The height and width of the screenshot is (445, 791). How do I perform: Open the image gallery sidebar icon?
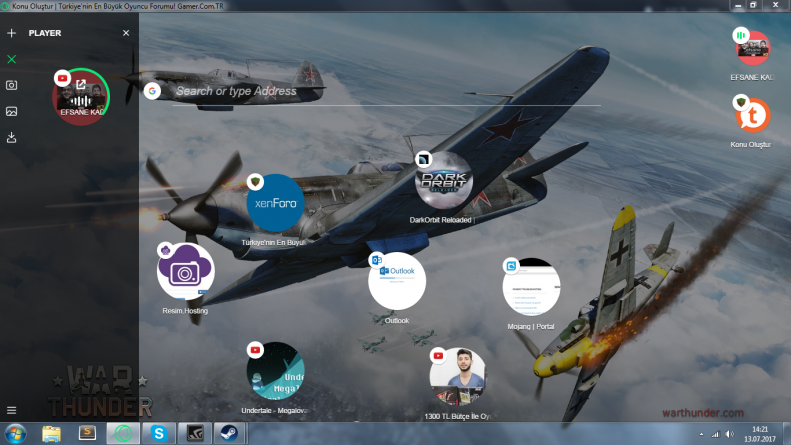12,112
